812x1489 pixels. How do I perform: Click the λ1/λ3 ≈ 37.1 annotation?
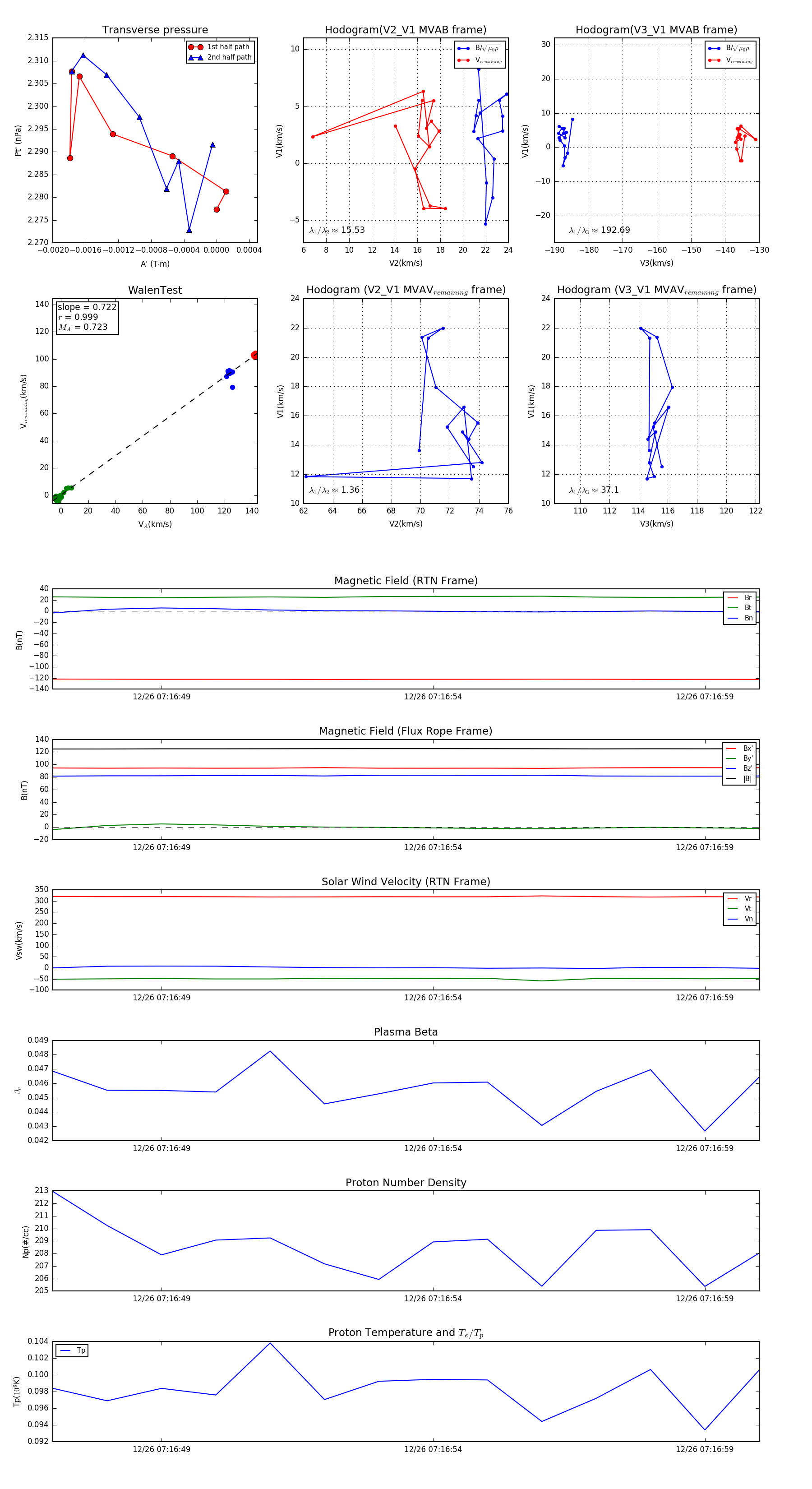coord(594,490)
